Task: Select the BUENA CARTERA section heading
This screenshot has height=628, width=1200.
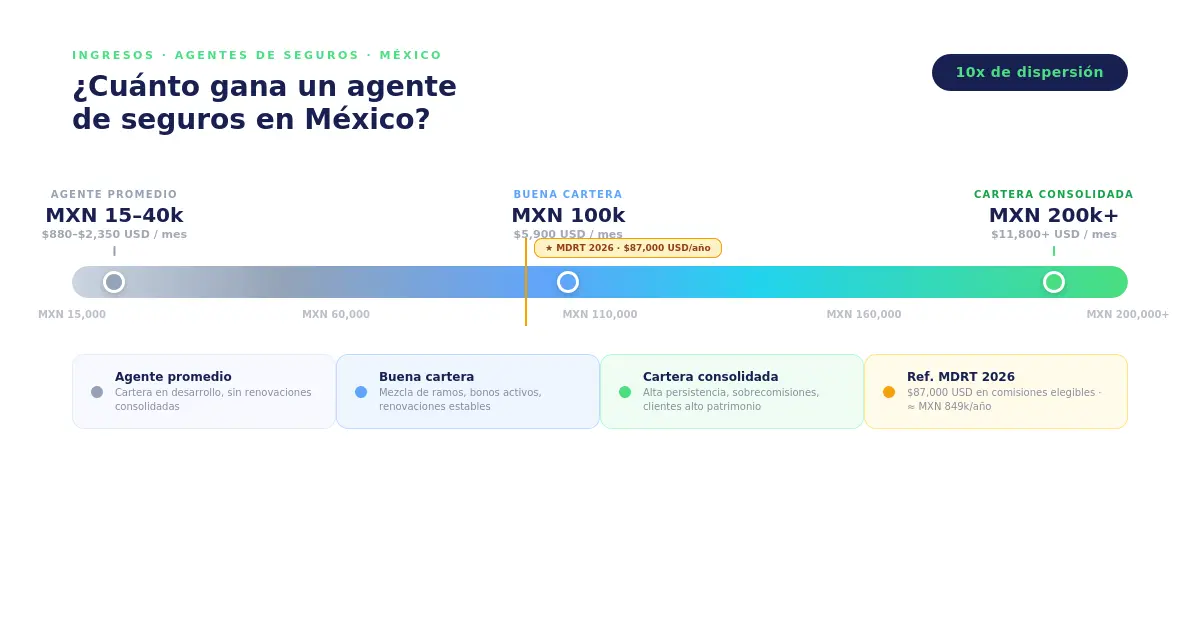Action: 568,194
